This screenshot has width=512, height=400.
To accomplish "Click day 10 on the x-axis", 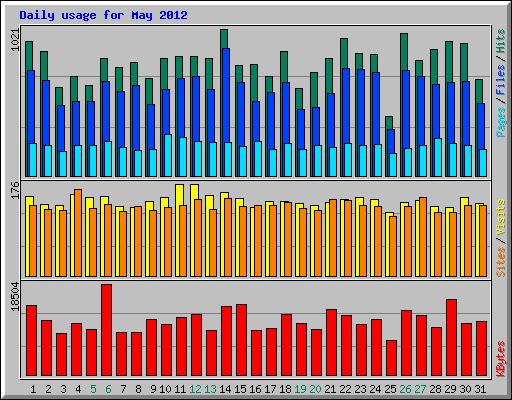I will (x=165, y=389).
